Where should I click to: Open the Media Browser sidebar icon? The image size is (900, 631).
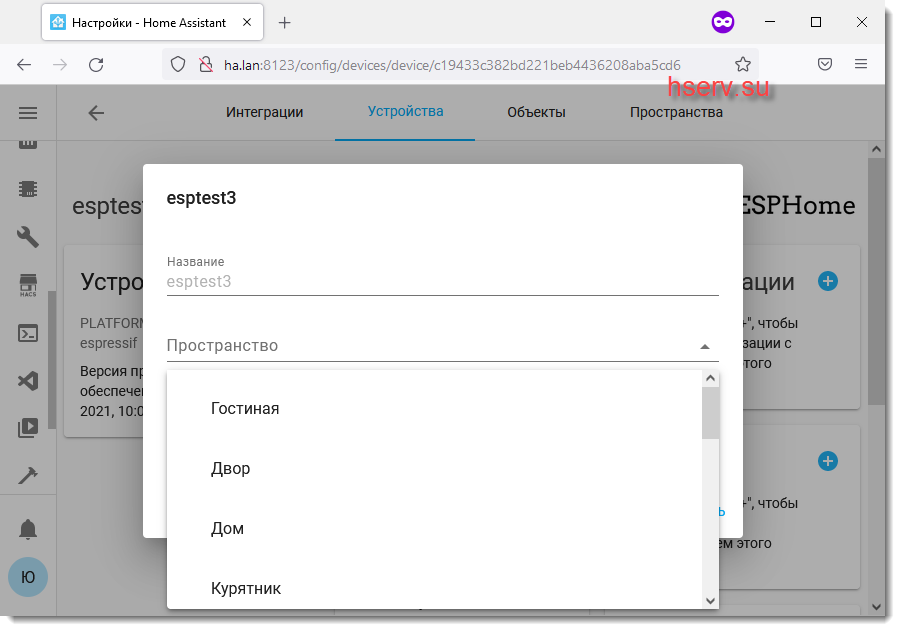(x=28, y=428)
